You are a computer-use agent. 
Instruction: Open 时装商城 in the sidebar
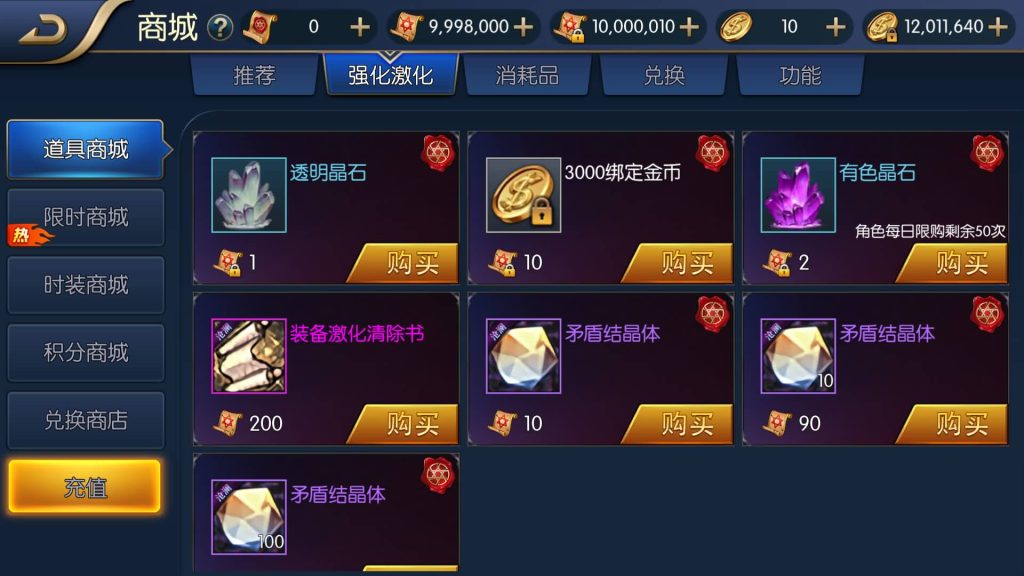coord(86,285)
